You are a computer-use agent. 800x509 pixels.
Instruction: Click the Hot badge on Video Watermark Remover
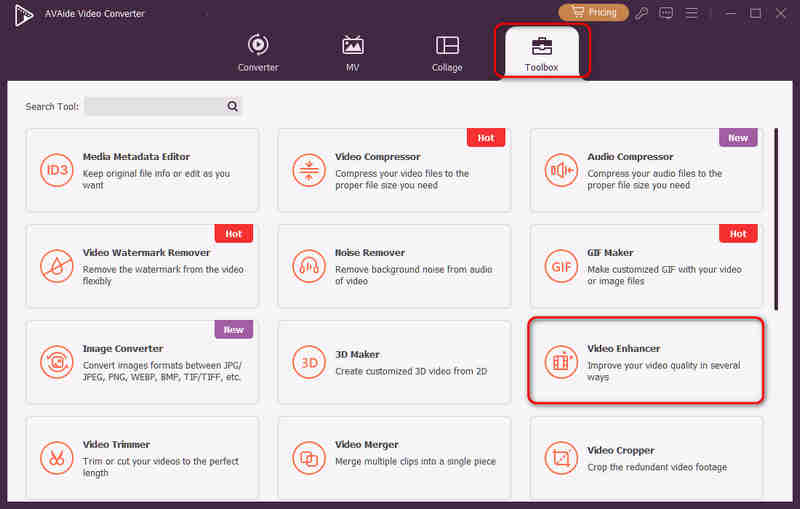point(234,234)
